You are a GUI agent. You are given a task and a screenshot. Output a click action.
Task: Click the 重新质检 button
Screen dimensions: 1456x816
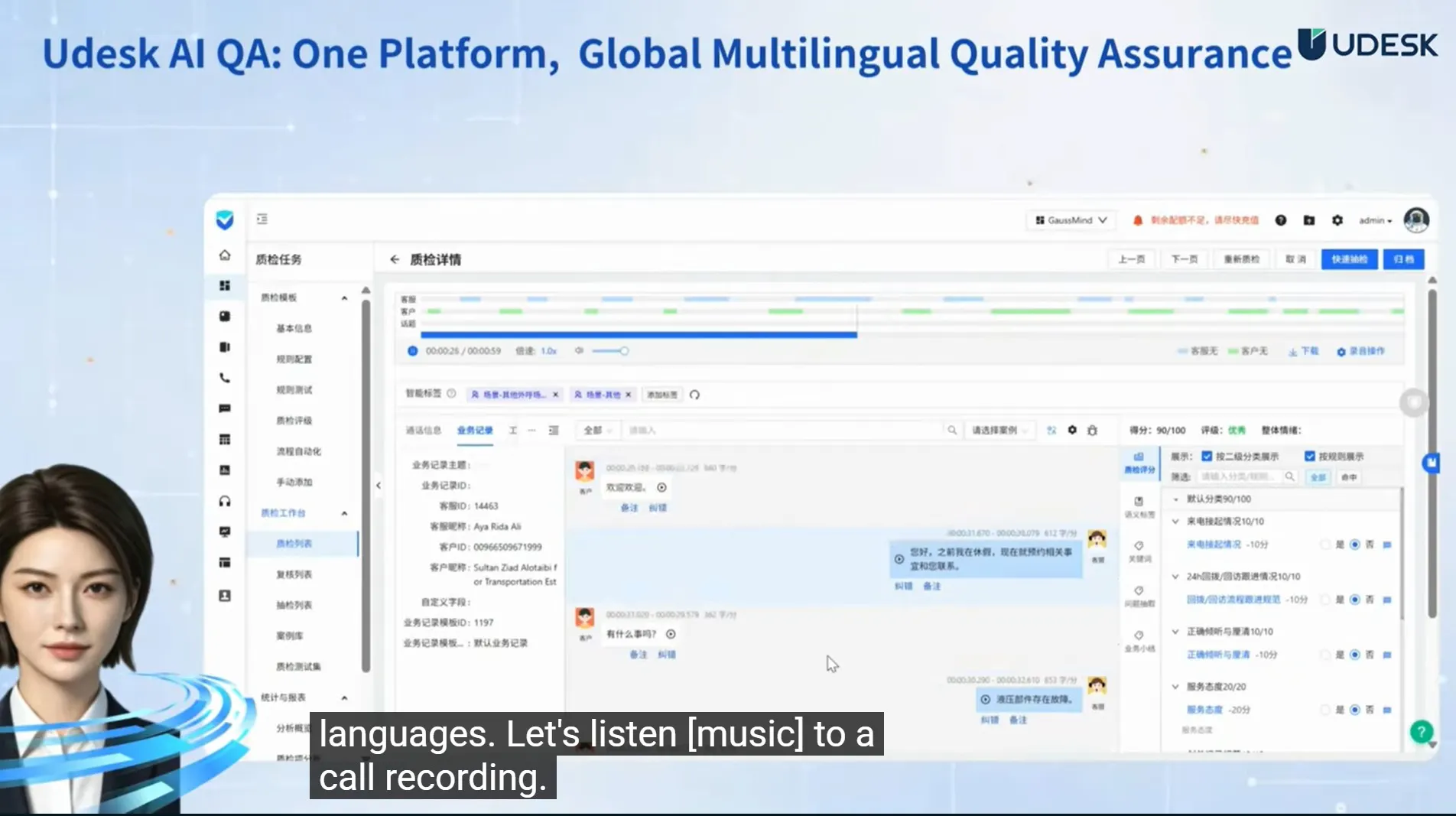(1242, 259)
